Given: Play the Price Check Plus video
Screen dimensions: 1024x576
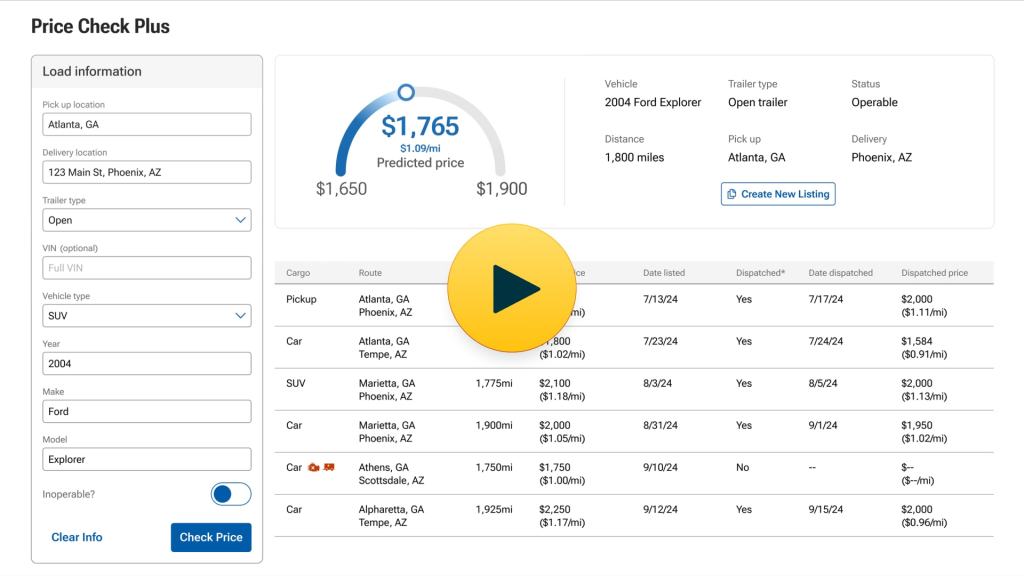Looking at the screenshot, I should tap(511, 289).
